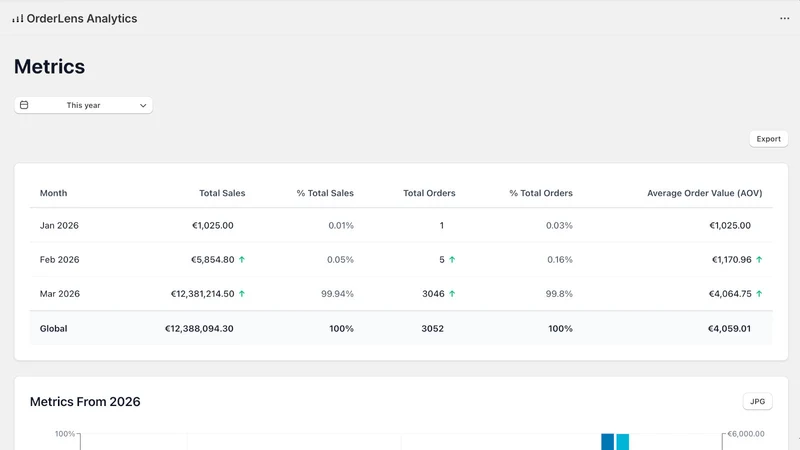Click the % Total Orders column header
This screenshot has height=450, width=800.
coord(541,193)
